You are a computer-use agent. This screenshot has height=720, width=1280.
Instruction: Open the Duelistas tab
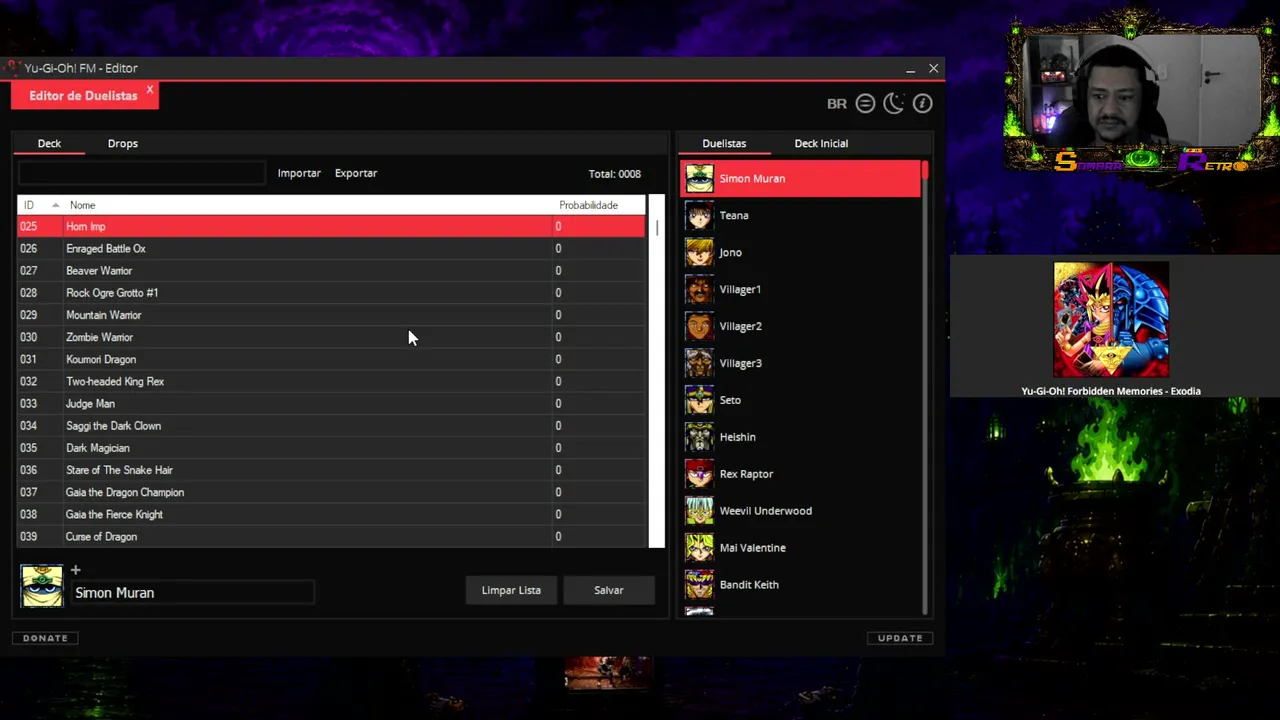(724, 143)
